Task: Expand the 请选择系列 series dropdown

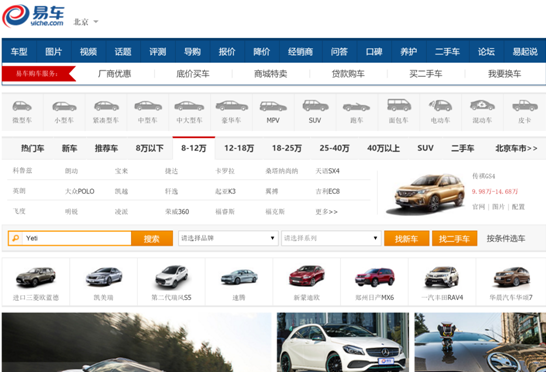Action: tap(331, 238)
